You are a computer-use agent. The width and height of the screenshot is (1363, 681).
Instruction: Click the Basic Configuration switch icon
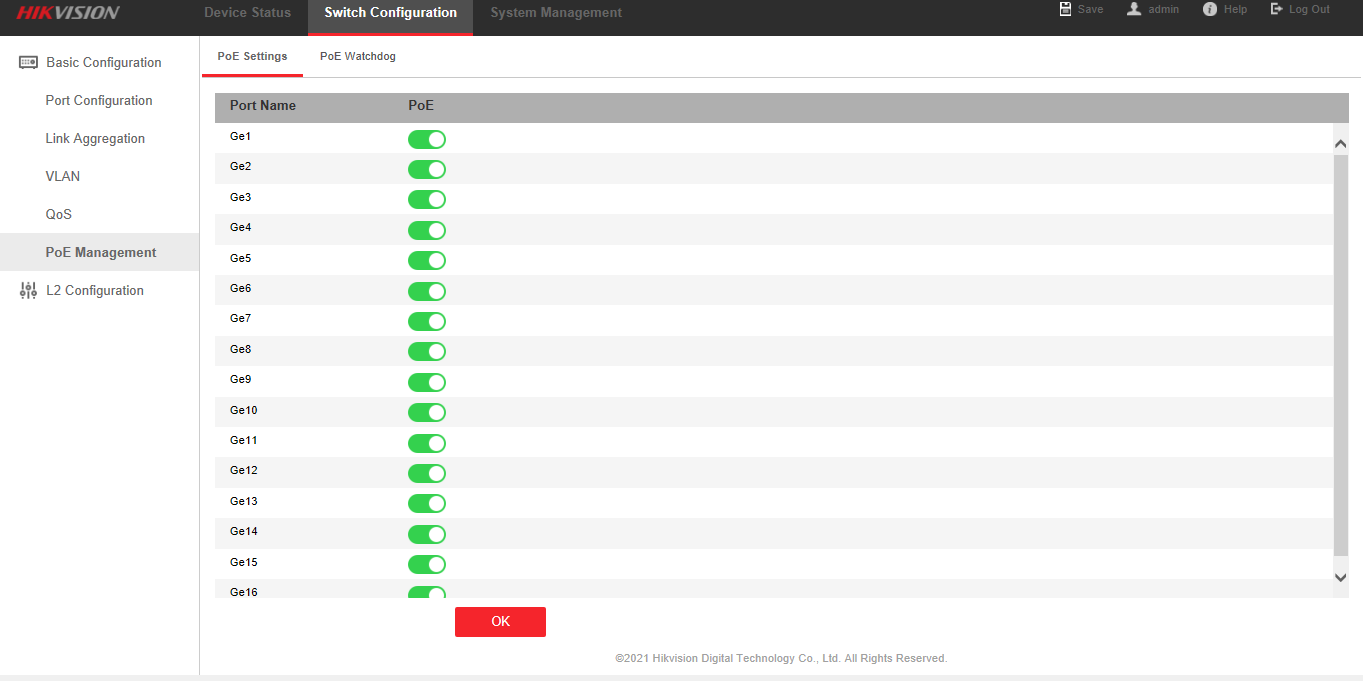pyautogui.click(x=28, y=62)
